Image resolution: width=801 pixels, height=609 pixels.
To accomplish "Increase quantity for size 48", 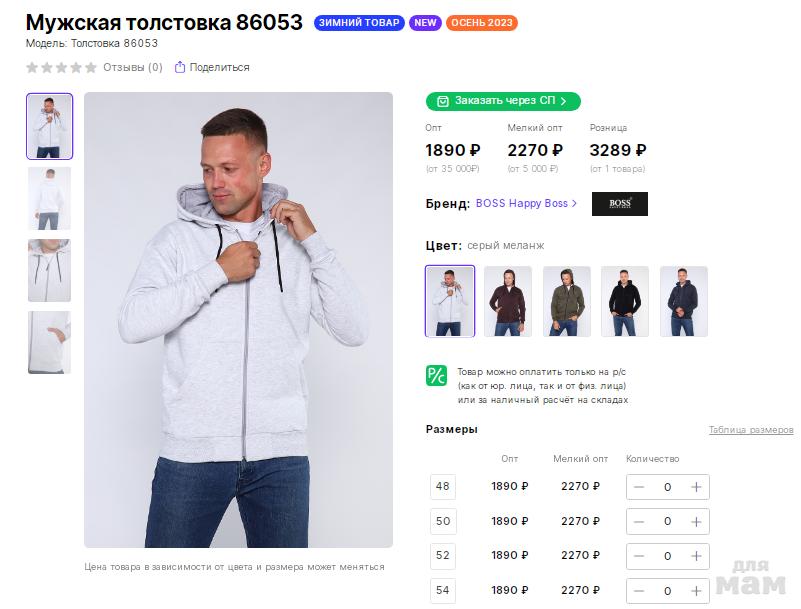I will pos(696,487).
